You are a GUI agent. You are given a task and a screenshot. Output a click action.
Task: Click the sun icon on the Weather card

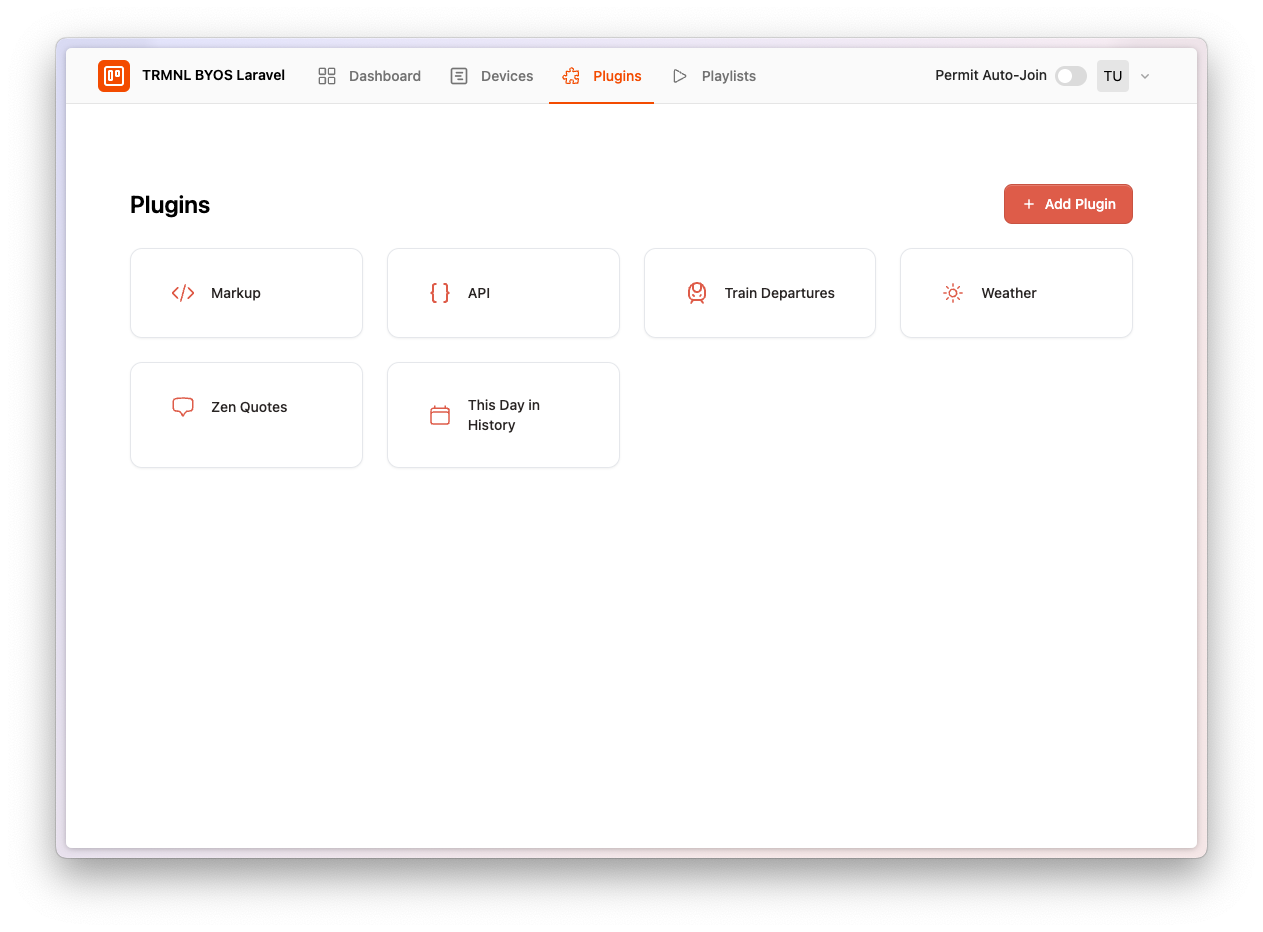point(952,293)
